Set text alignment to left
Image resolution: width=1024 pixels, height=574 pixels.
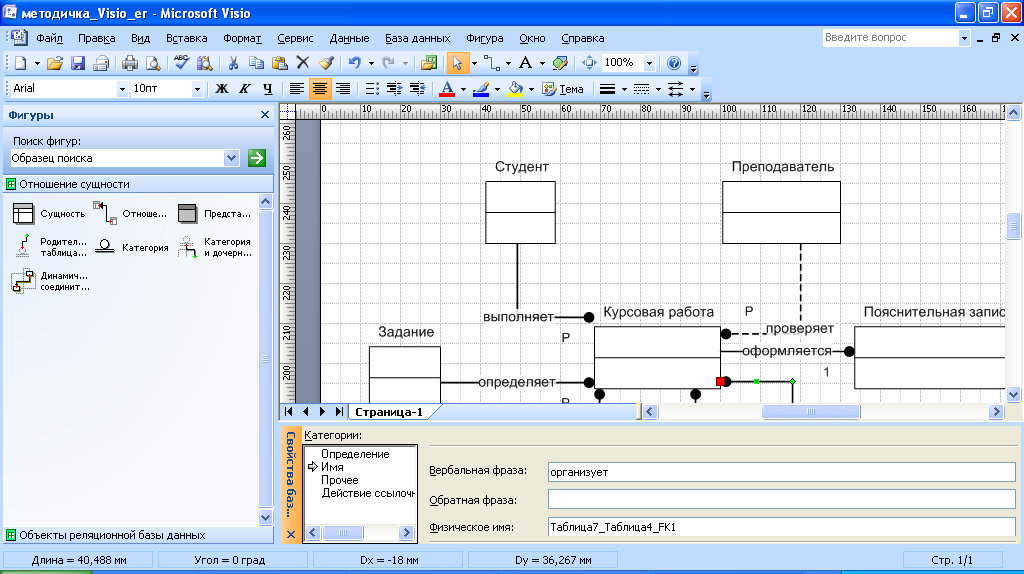296,89
